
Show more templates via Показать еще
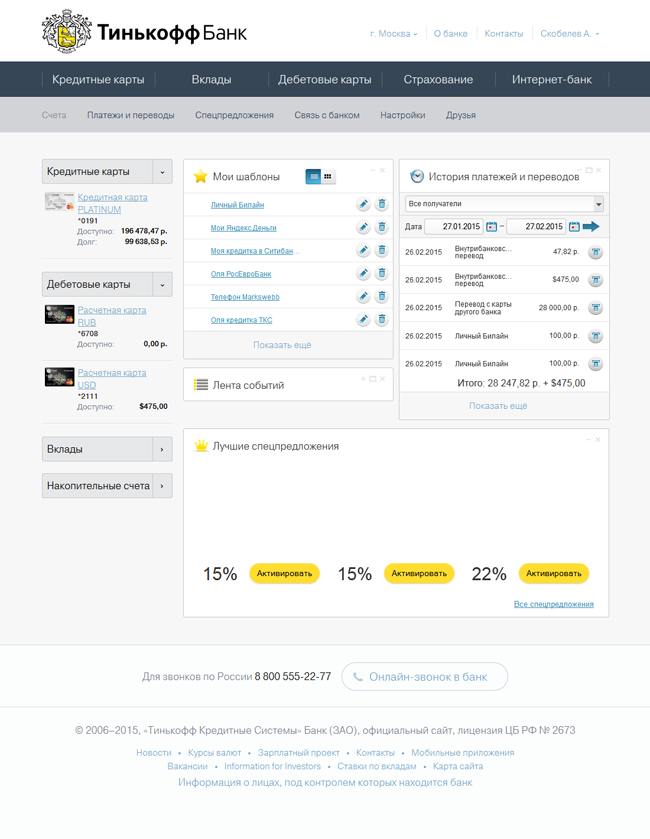[x=282, y=345]
